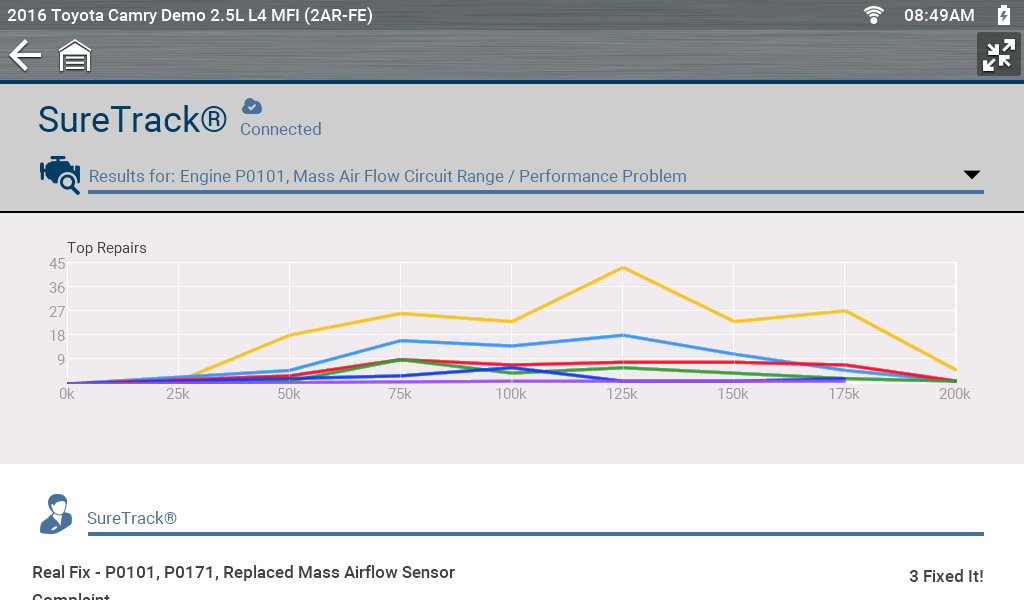Exit full screen with the collapse arrows icon
1024x600 pixels.
tap(998, 56)
